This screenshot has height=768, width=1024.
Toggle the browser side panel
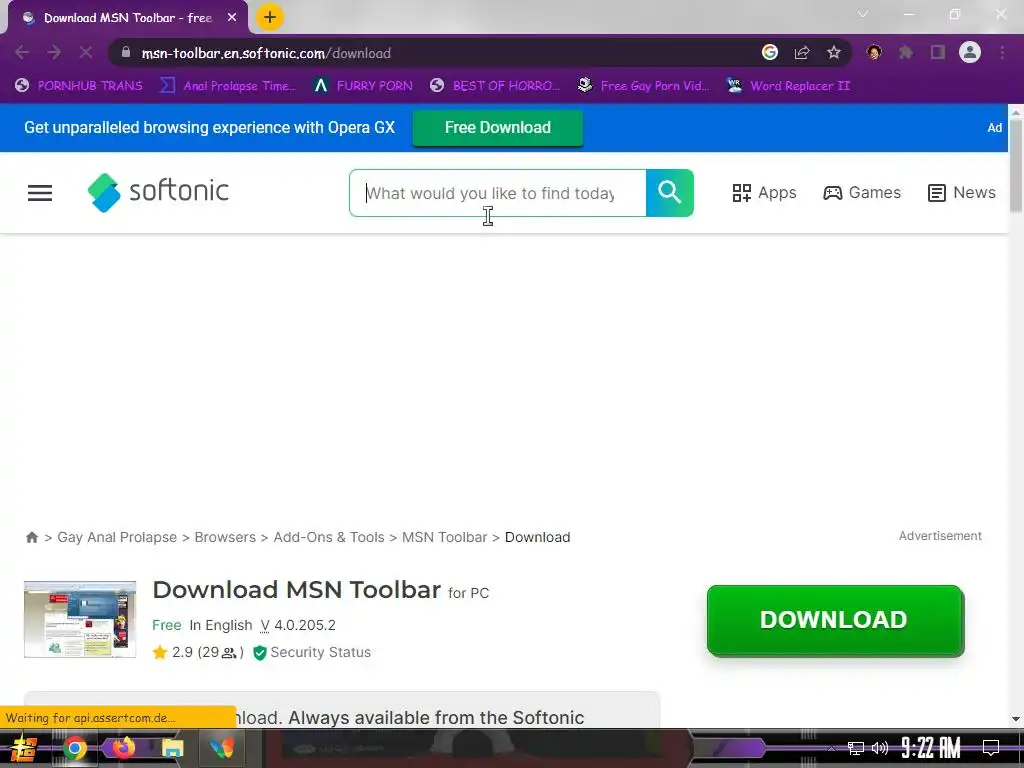(938, 52)
